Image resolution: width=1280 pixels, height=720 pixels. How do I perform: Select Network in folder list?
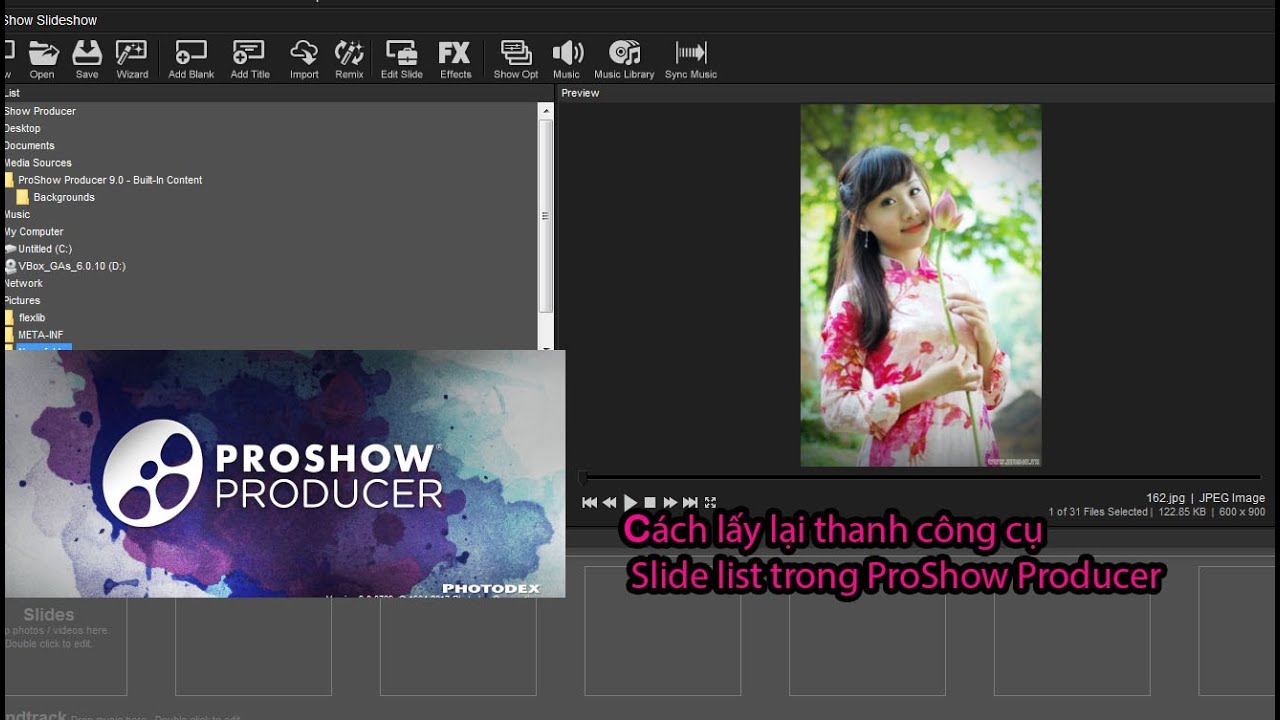pyautogui.click(x=23, y=283)
